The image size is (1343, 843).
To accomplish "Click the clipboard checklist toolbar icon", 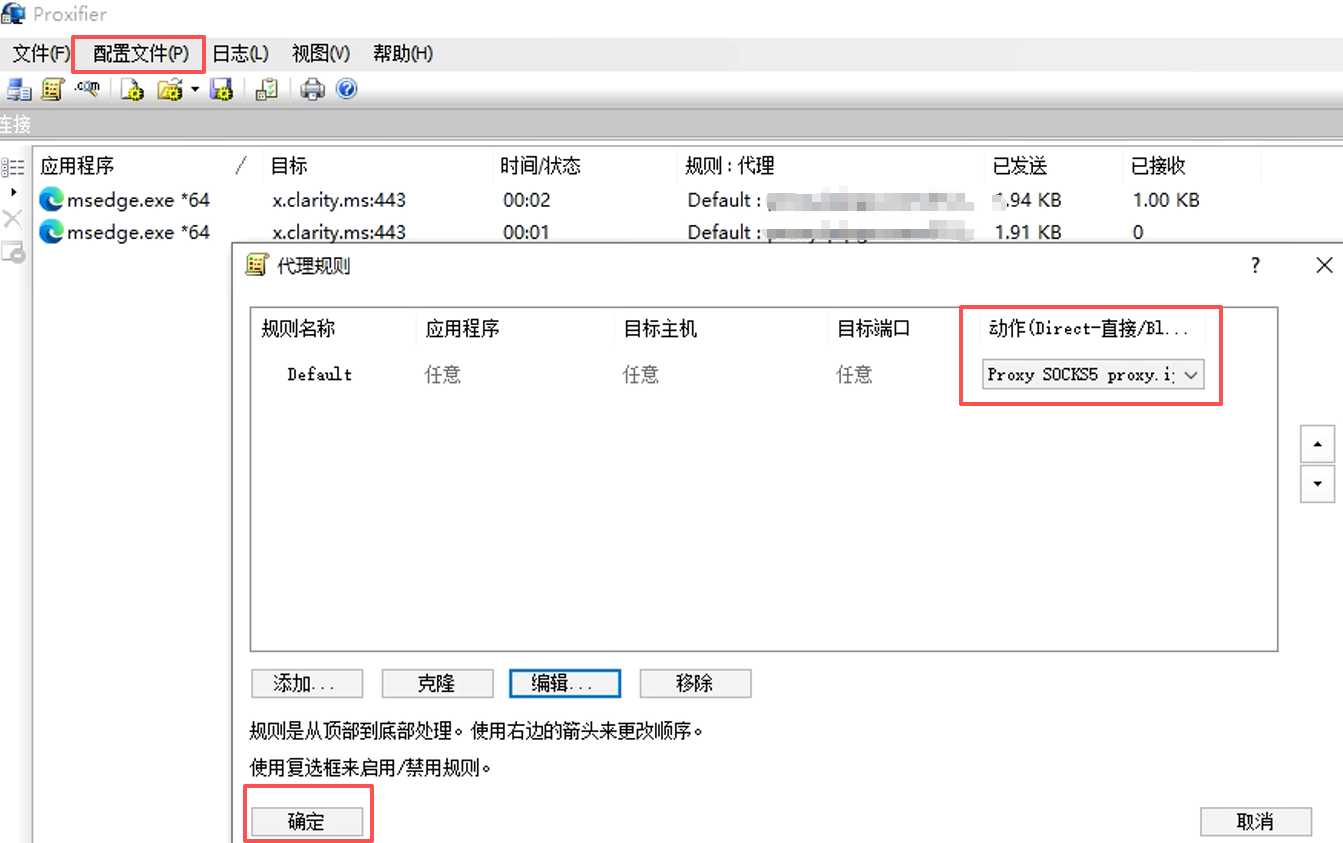I will click(x=267, y=90).
